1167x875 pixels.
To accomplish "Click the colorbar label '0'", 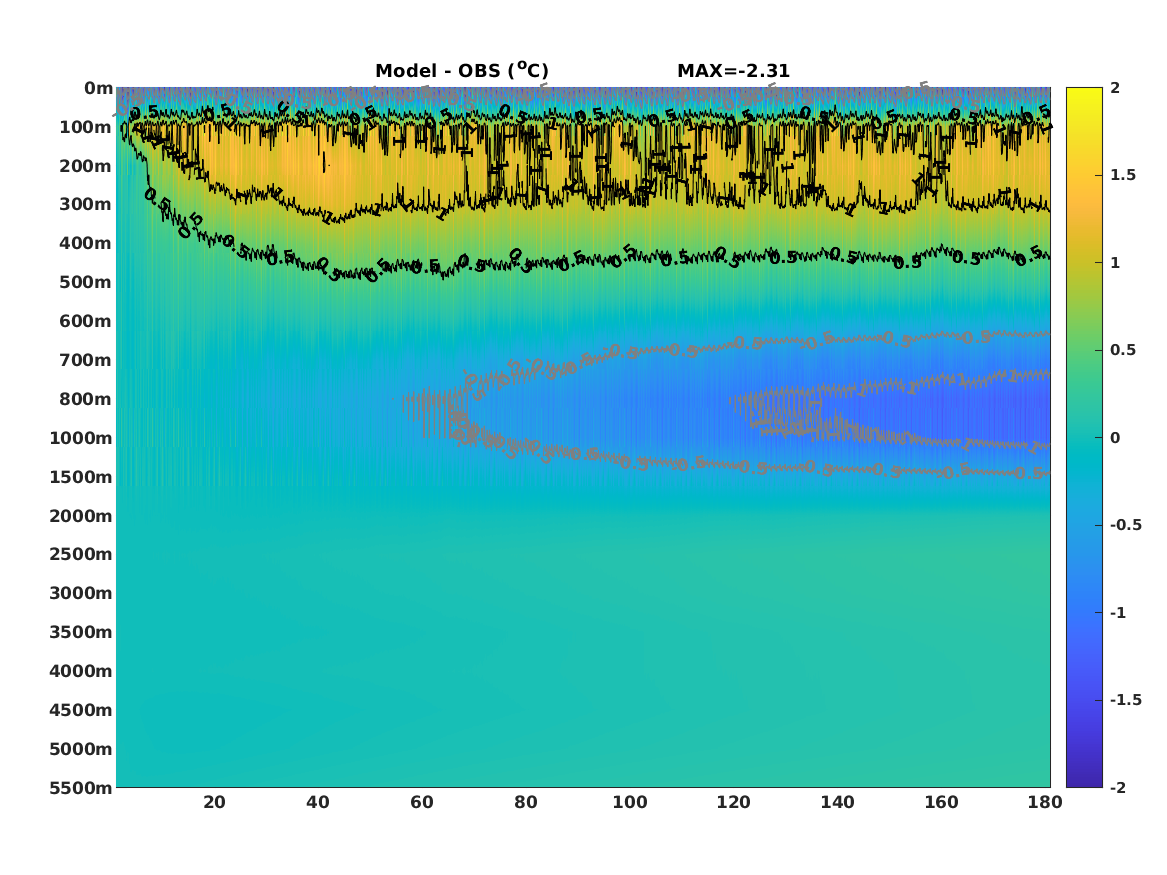I will (1115, 438).
